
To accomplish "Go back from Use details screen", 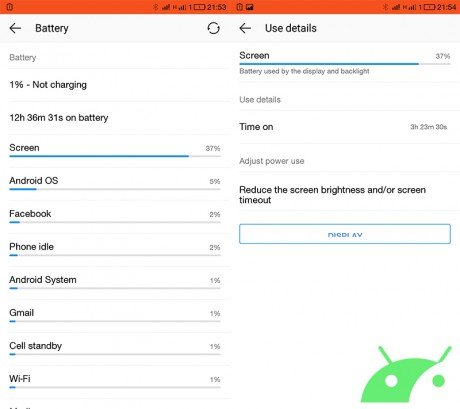I will (245, 28).
